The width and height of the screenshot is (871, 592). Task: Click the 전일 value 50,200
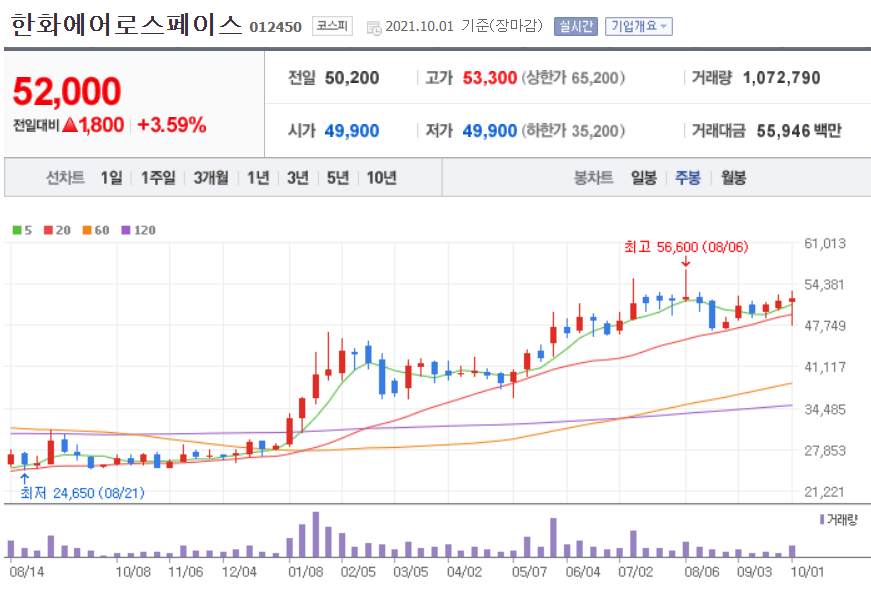pyautogui.click(x=352, y=78)
